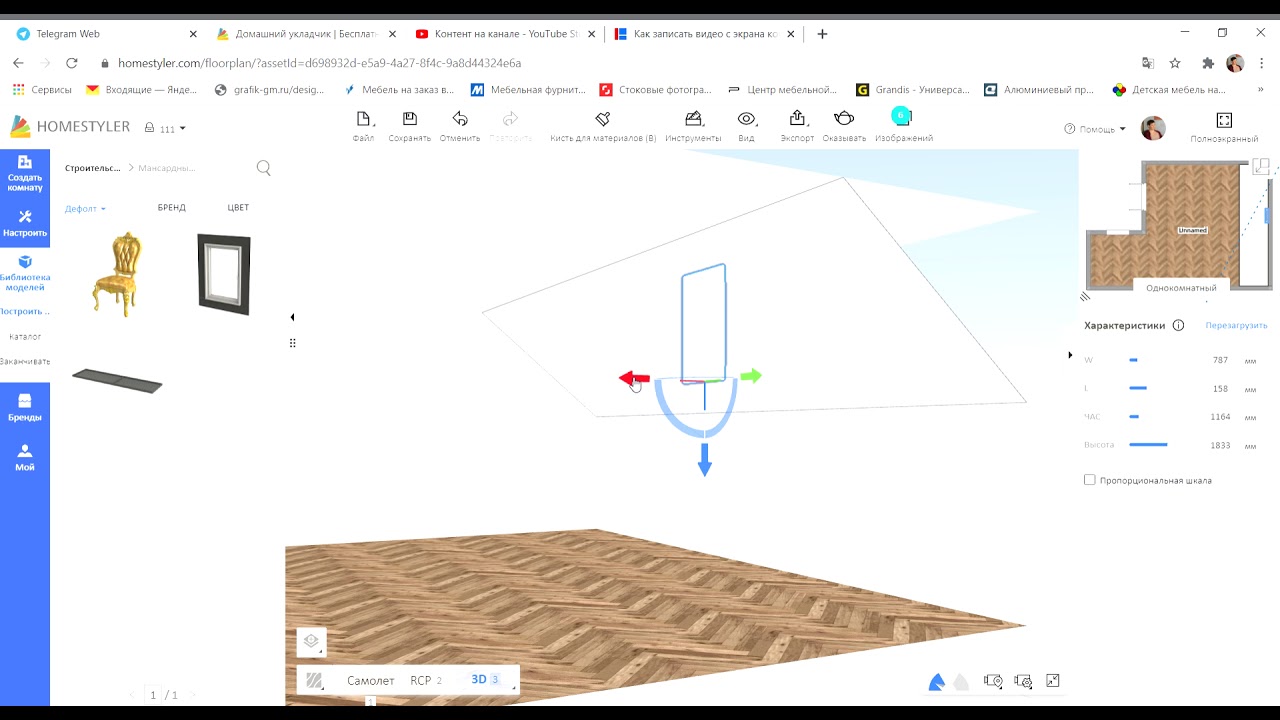Click the catalog search magnifier icon

(264, 168)
